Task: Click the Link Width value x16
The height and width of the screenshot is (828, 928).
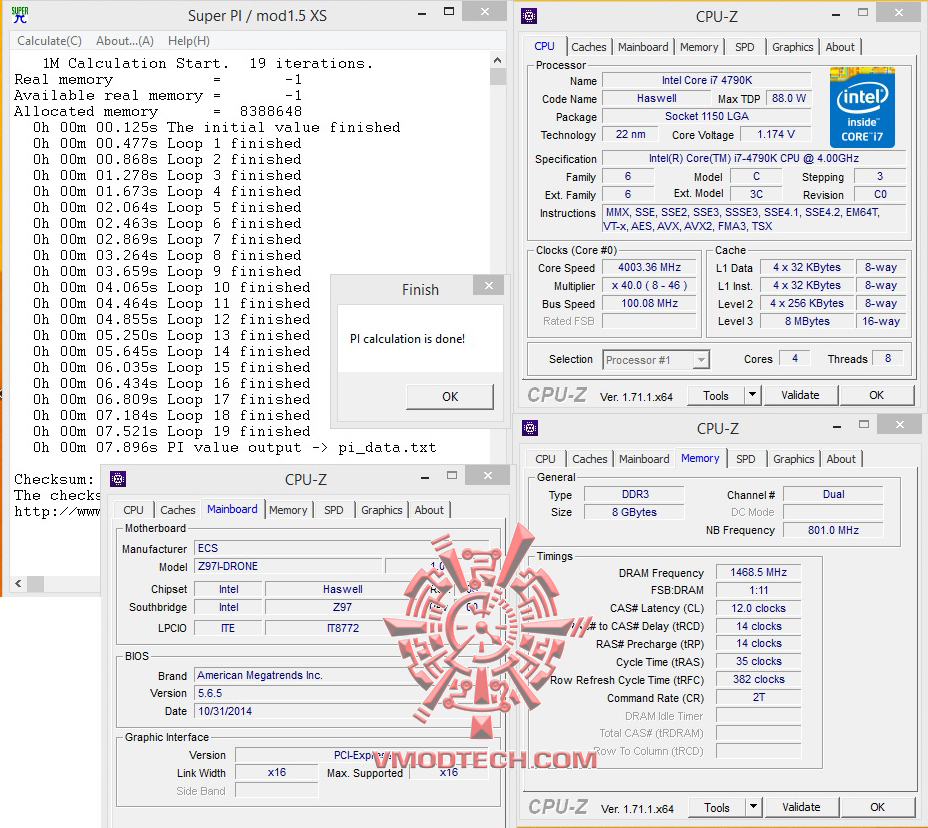Action: pos(276,772)
